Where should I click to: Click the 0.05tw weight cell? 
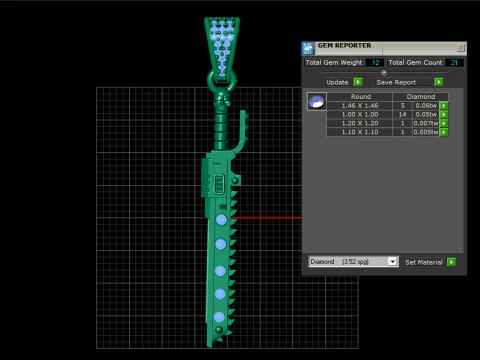[426, 114]
